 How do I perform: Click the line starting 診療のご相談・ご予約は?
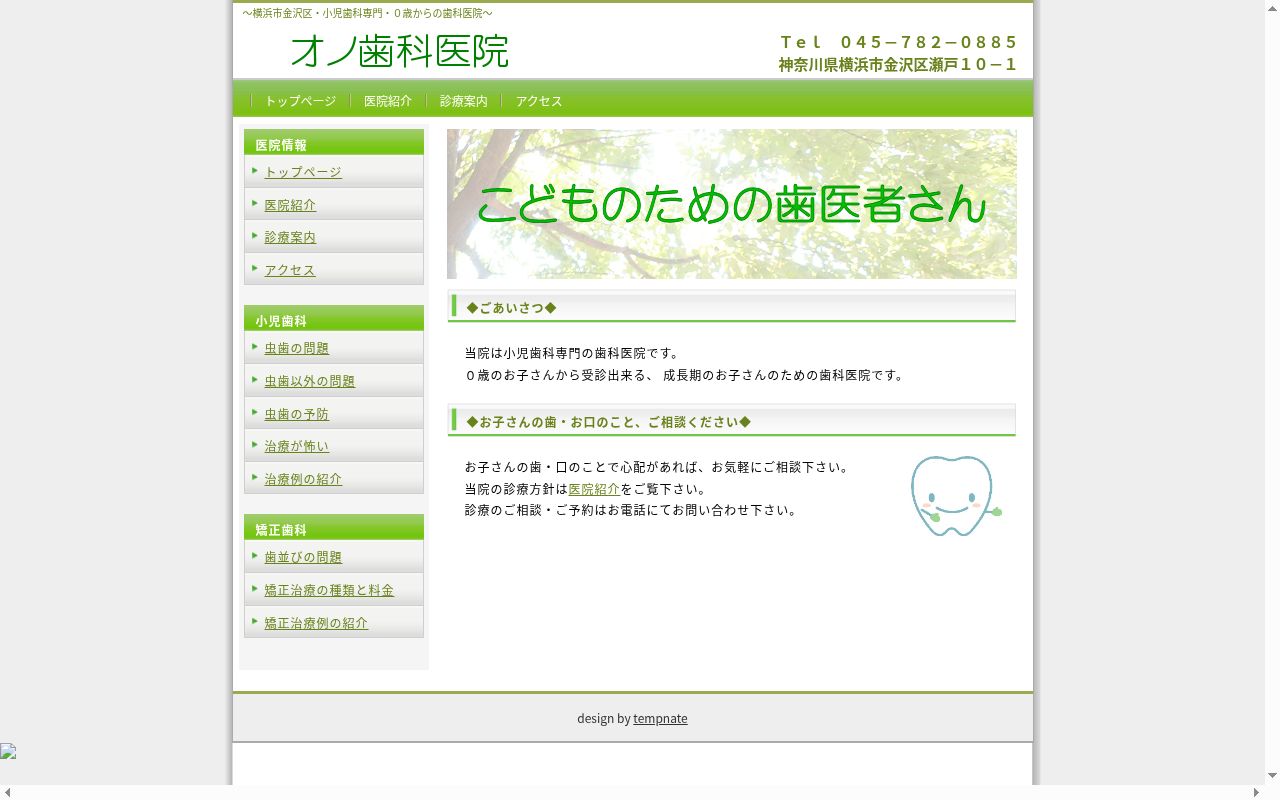click(x=633, y=510)
